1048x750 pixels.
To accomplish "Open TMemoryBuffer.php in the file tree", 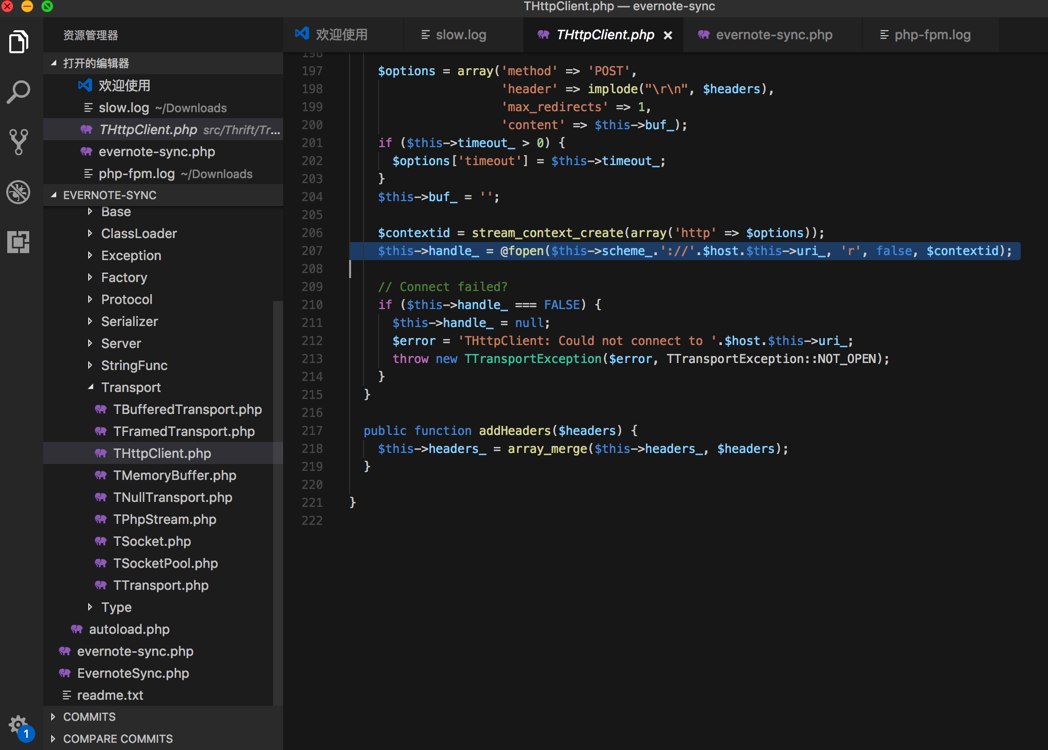I will tap(174, 475).
